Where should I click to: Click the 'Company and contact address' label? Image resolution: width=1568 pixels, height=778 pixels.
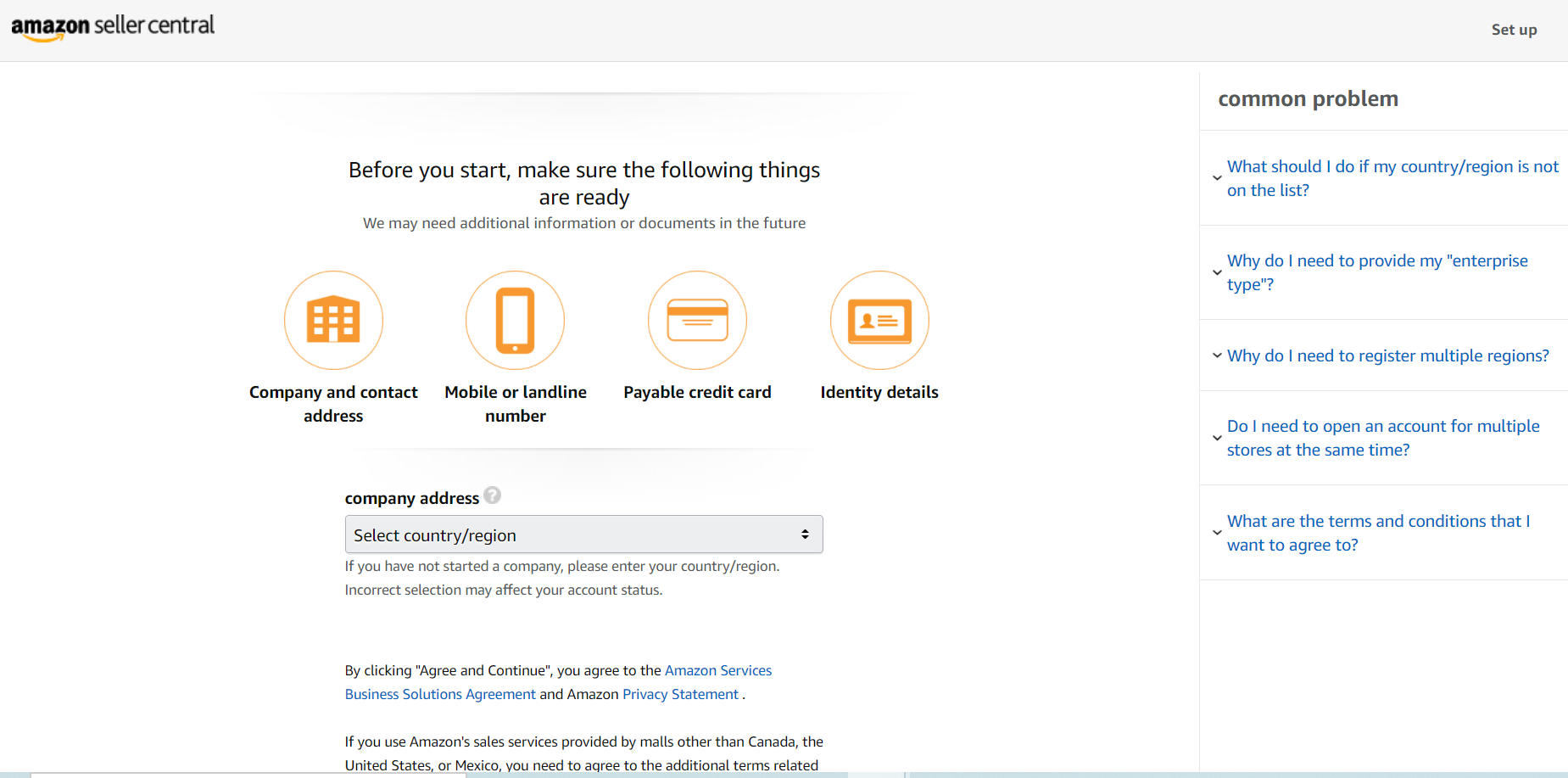coord(333,404)
